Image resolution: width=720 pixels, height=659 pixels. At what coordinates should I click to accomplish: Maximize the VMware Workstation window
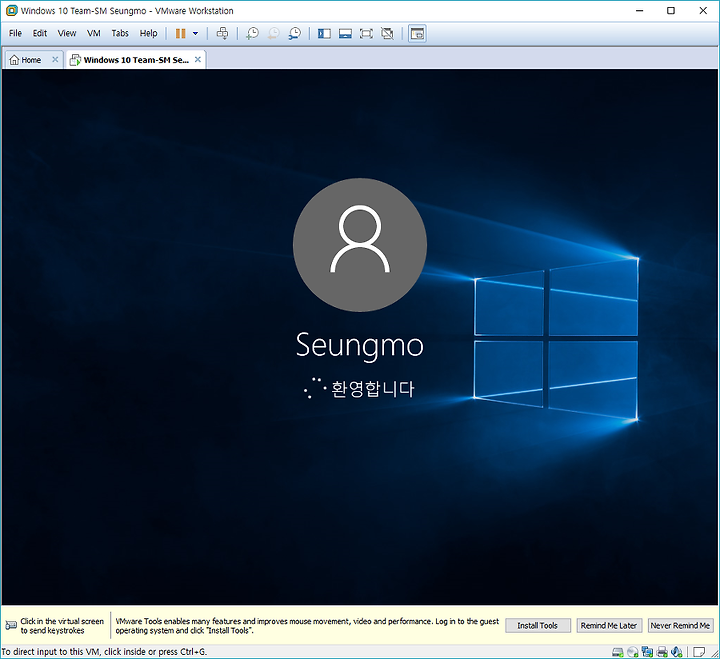(x=671, y=11)
